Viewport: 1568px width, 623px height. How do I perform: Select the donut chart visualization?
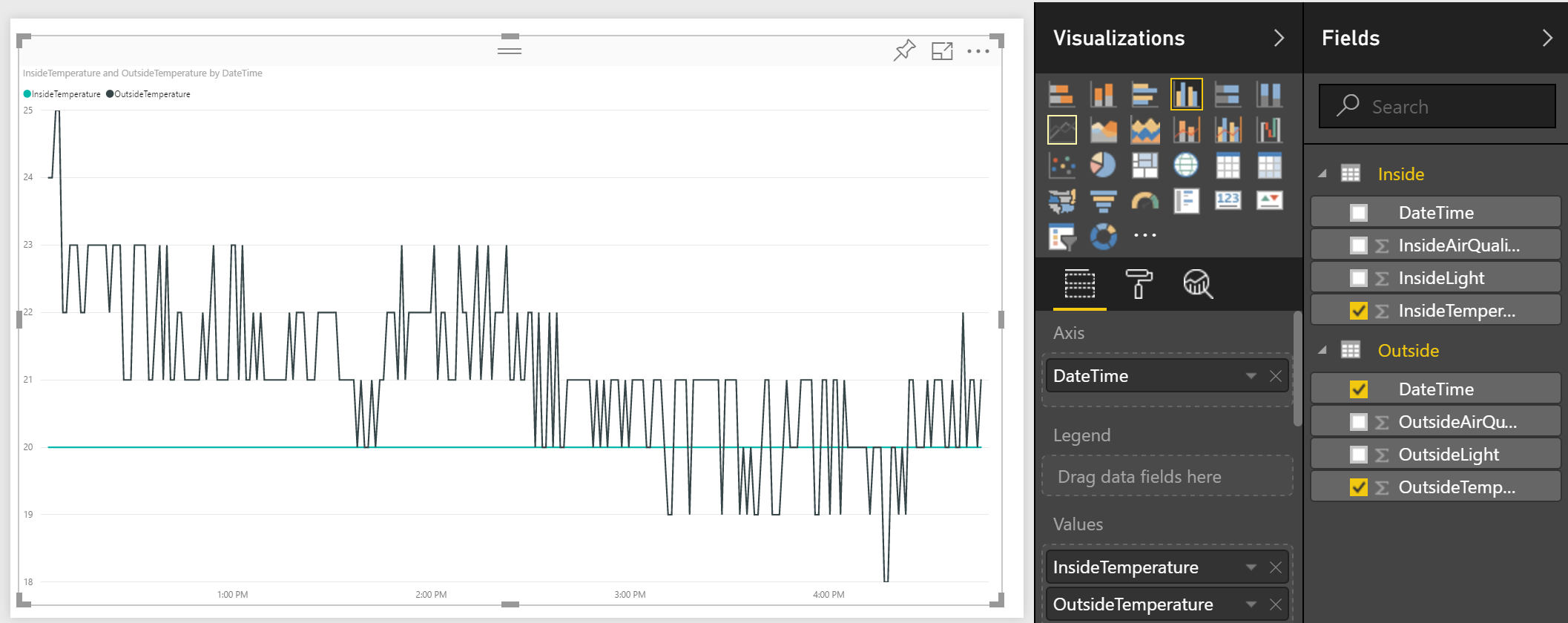[1103, 237]
